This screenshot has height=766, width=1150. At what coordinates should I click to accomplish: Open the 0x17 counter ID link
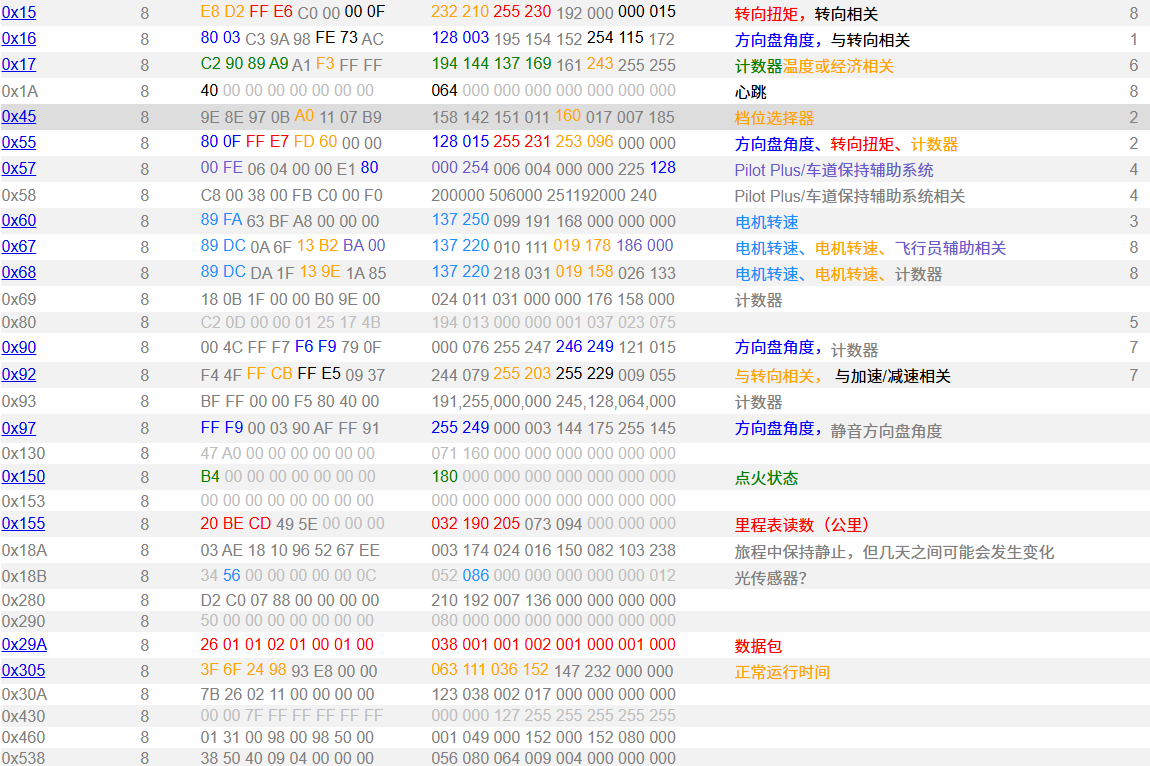(x=19, y=65)
